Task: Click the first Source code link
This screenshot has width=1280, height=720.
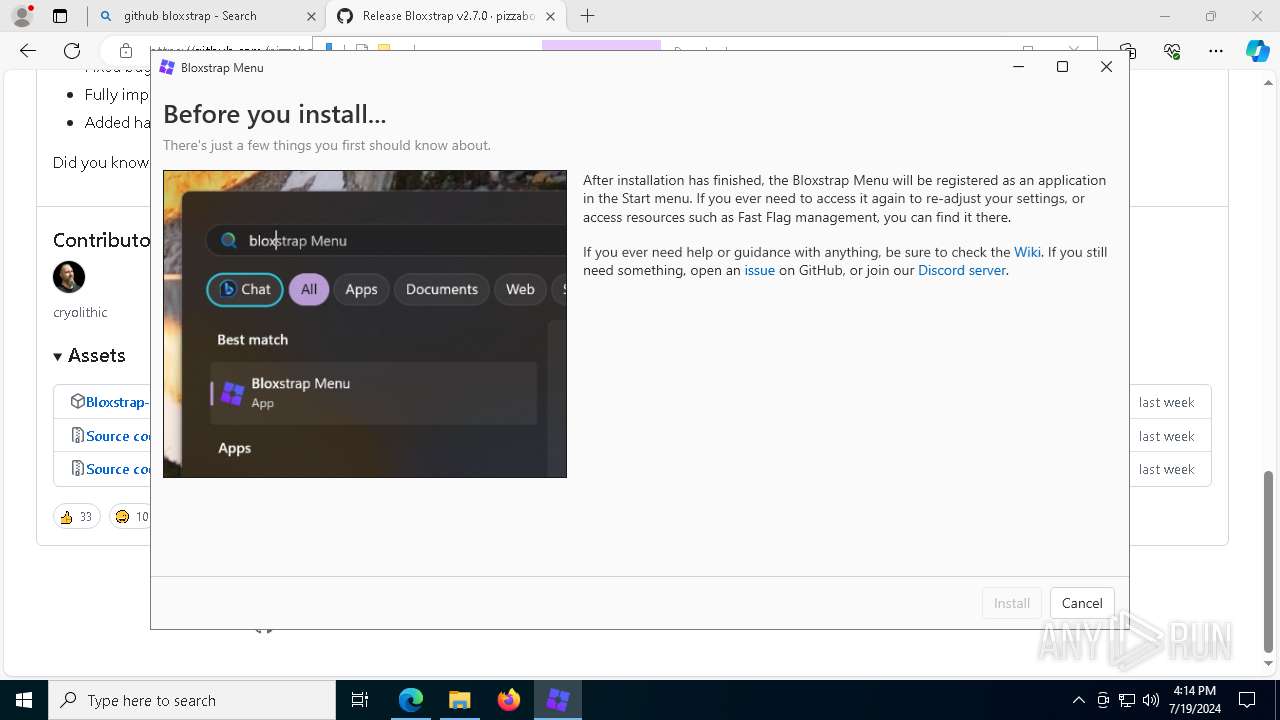Action: click(x=118, y=436)
